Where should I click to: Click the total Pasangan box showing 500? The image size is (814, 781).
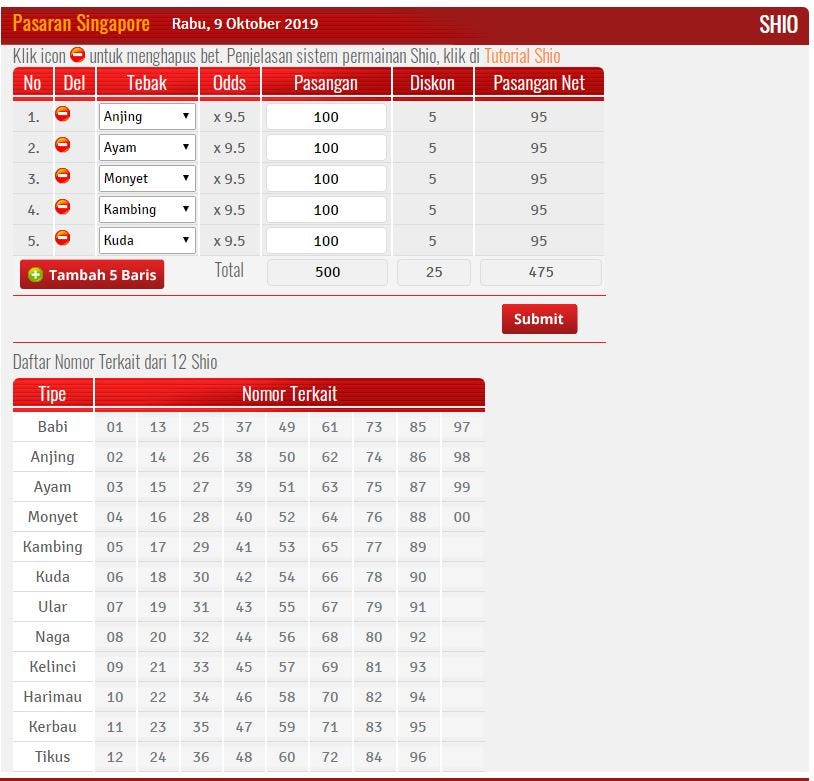(x=327, y=272)
